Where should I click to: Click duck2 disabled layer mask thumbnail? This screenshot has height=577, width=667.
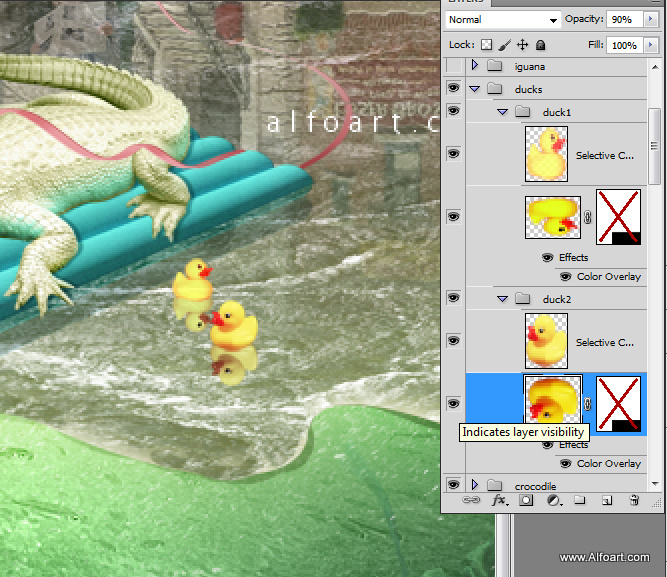tap(618, 404)
